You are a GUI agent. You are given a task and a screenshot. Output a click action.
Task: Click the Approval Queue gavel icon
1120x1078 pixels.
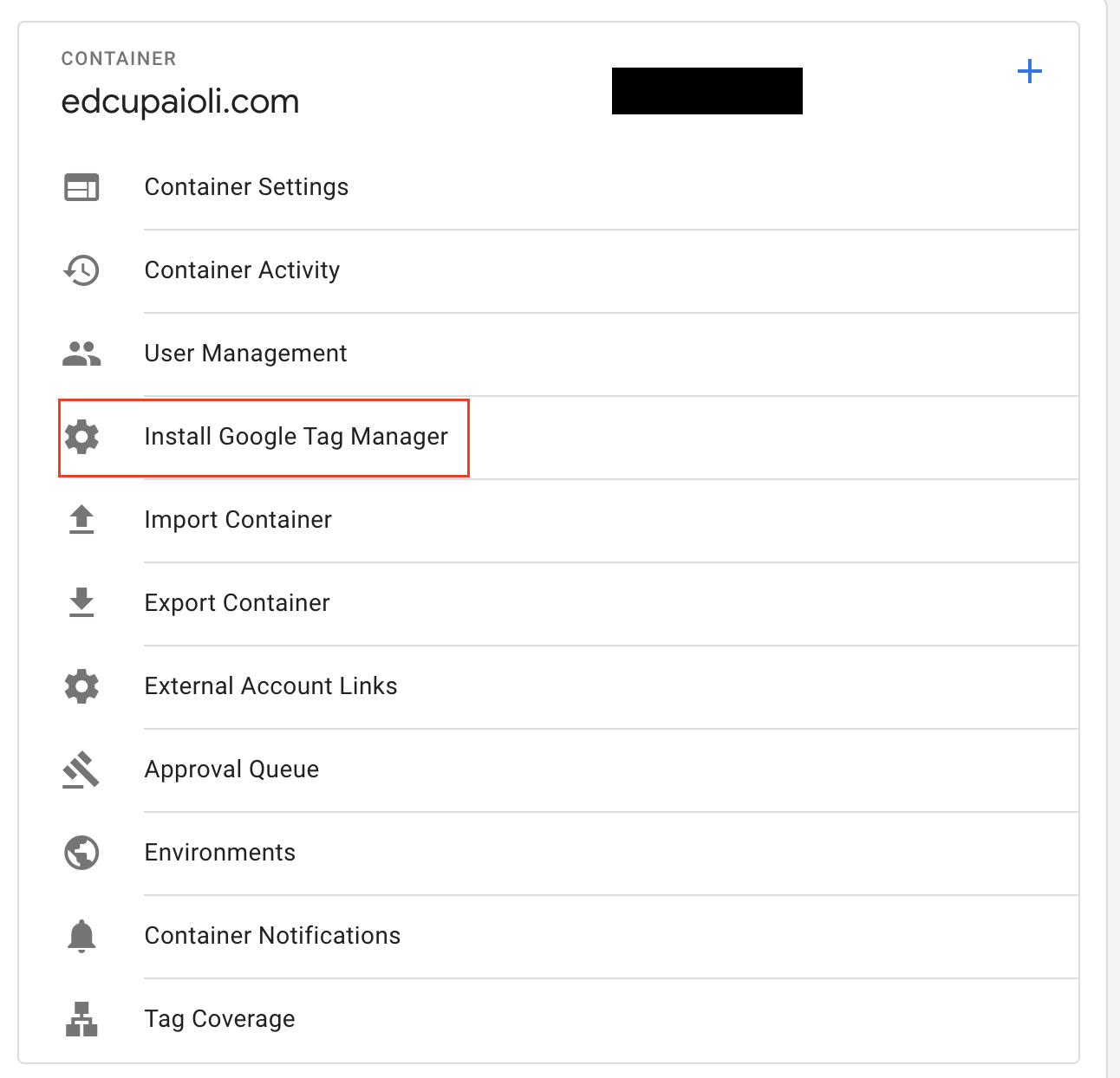[x=81, y=770]
